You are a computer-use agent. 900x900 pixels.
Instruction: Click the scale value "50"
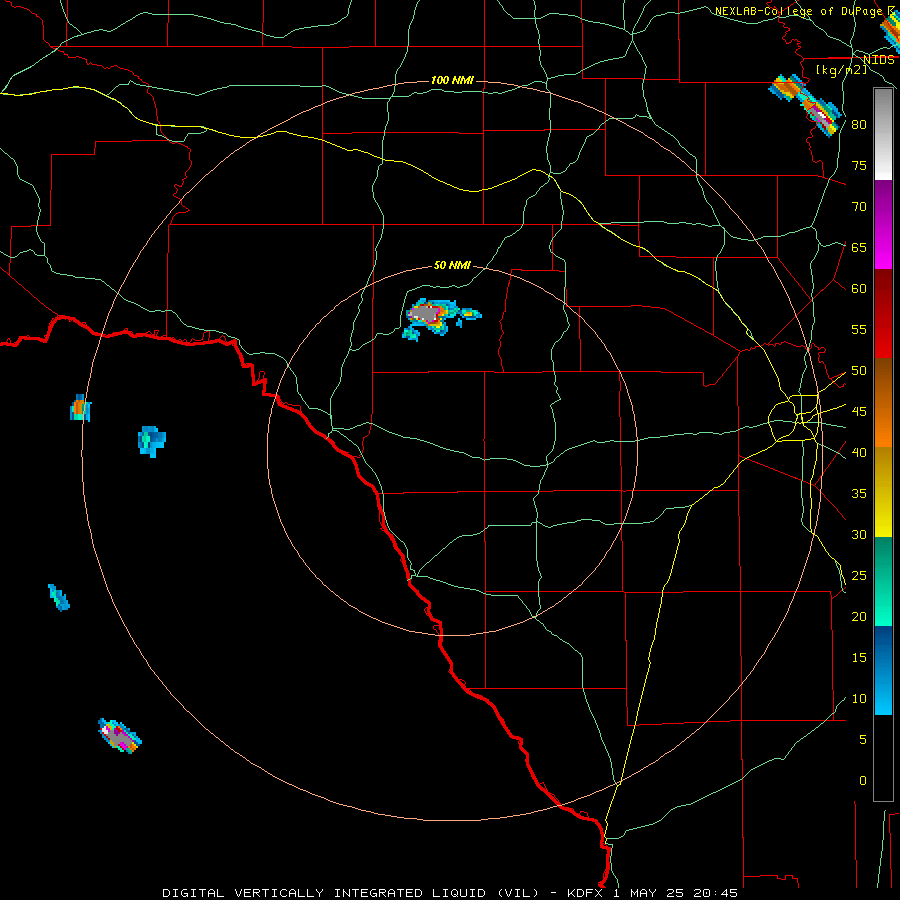pos(859,371)
